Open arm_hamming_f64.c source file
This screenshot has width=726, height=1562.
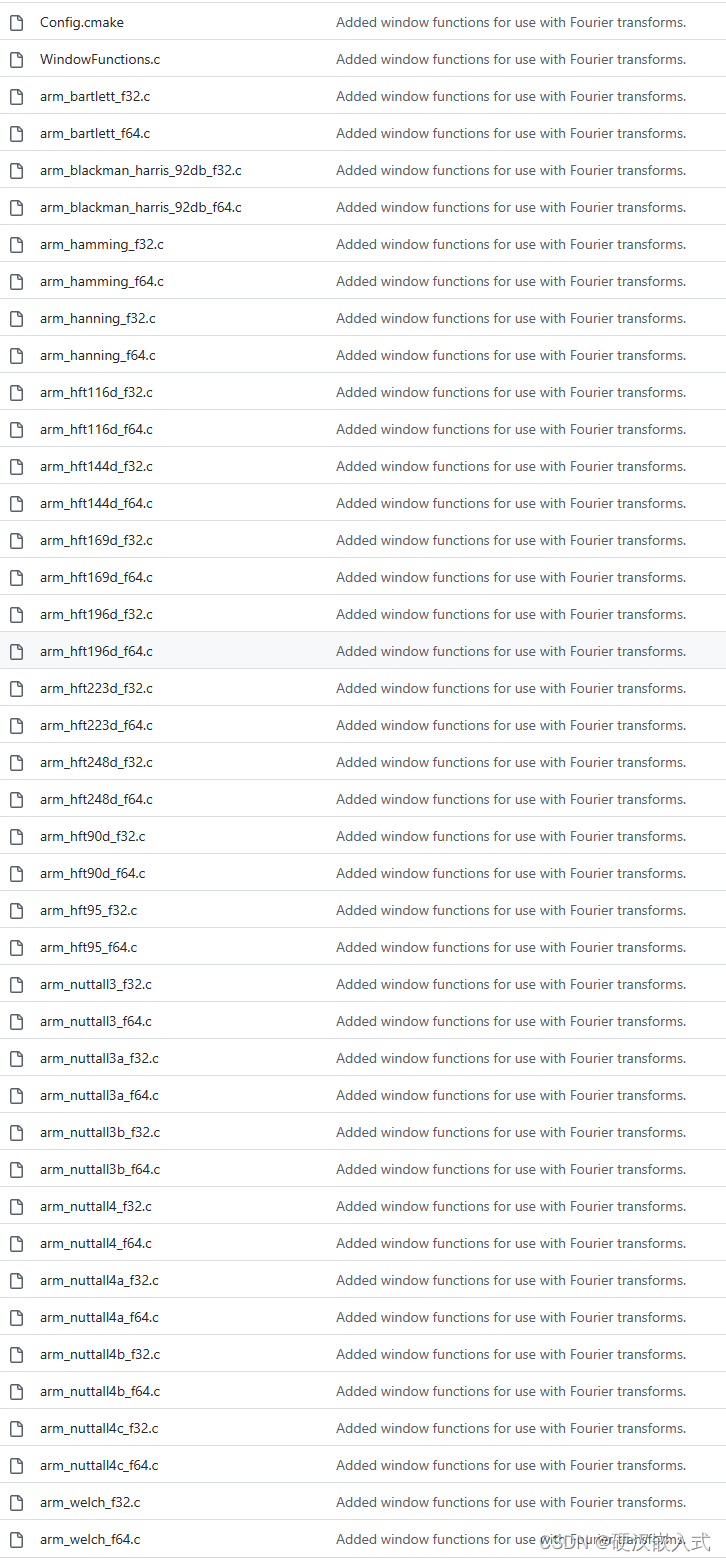point(102,281)
